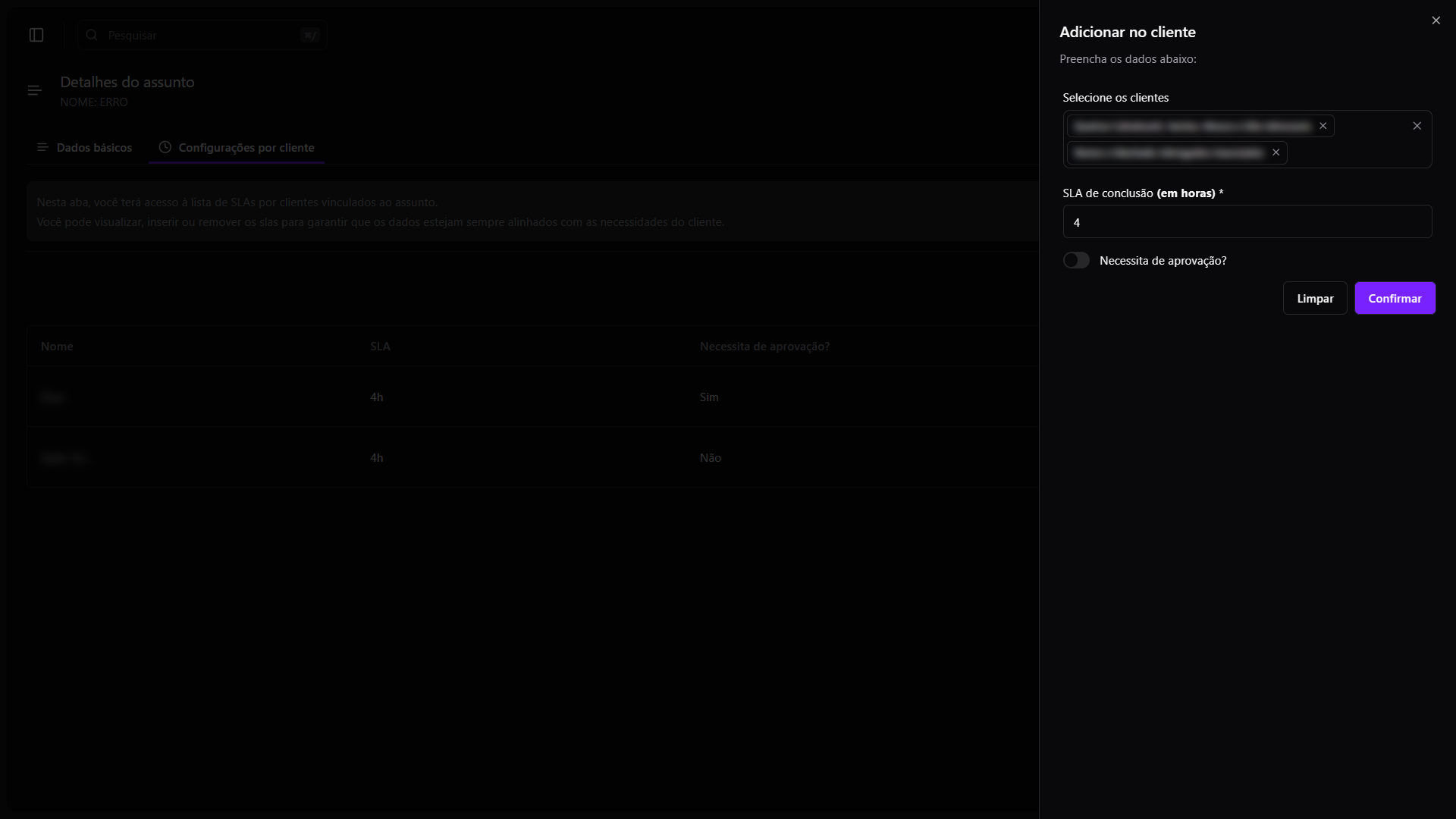Click Necessita de aprovação column header
Image resolution: width=1456 pixels, height=819 pixels.
[x=764, y=346]
